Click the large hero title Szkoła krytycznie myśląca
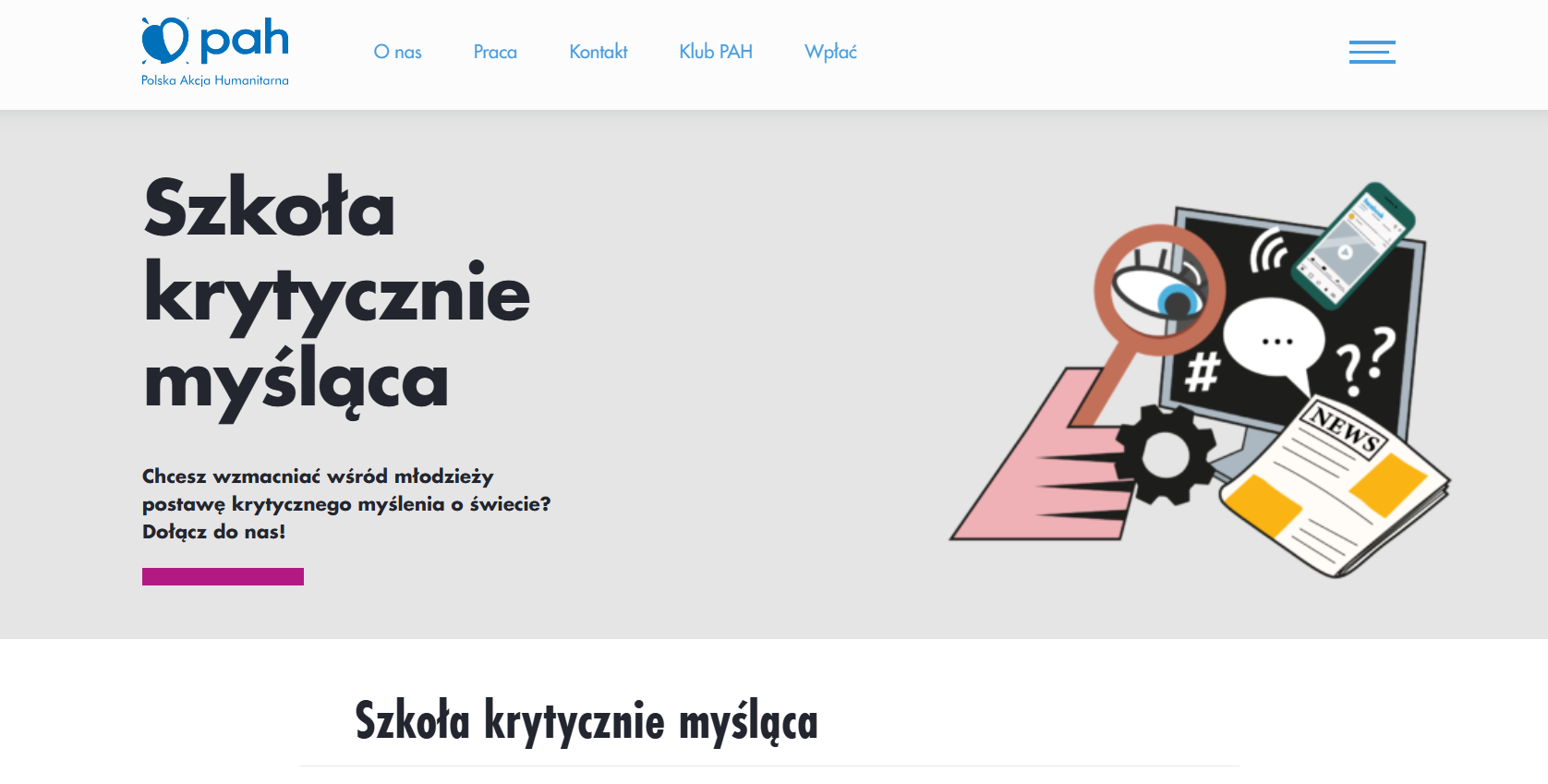 [336, 294]
